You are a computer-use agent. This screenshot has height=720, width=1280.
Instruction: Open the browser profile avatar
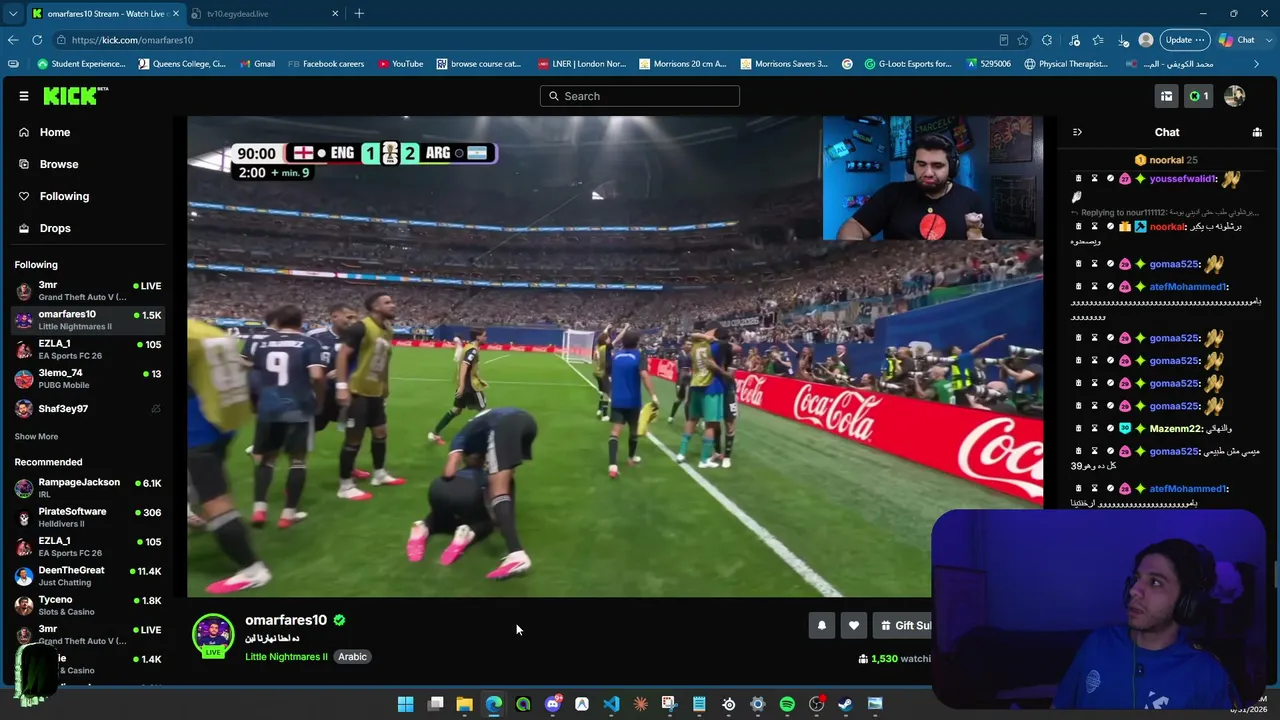coord(1146,40)
